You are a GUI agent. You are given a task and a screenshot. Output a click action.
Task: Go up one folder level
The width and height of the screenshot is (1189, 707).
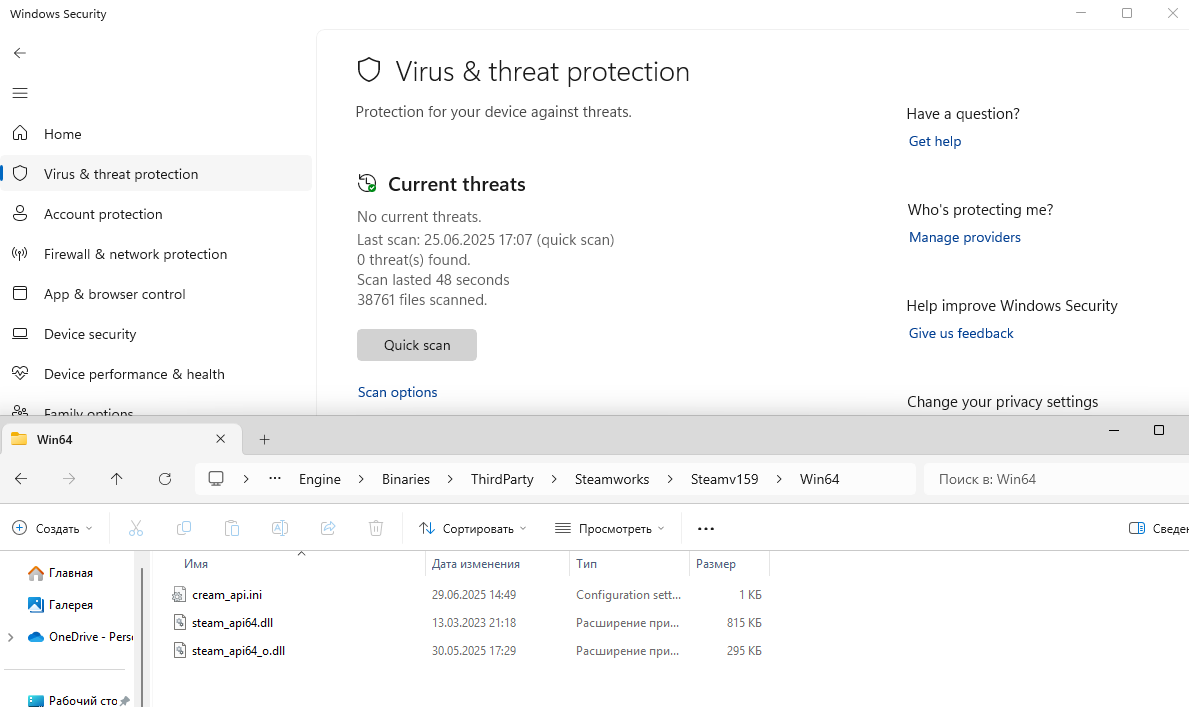pos(116,479)
